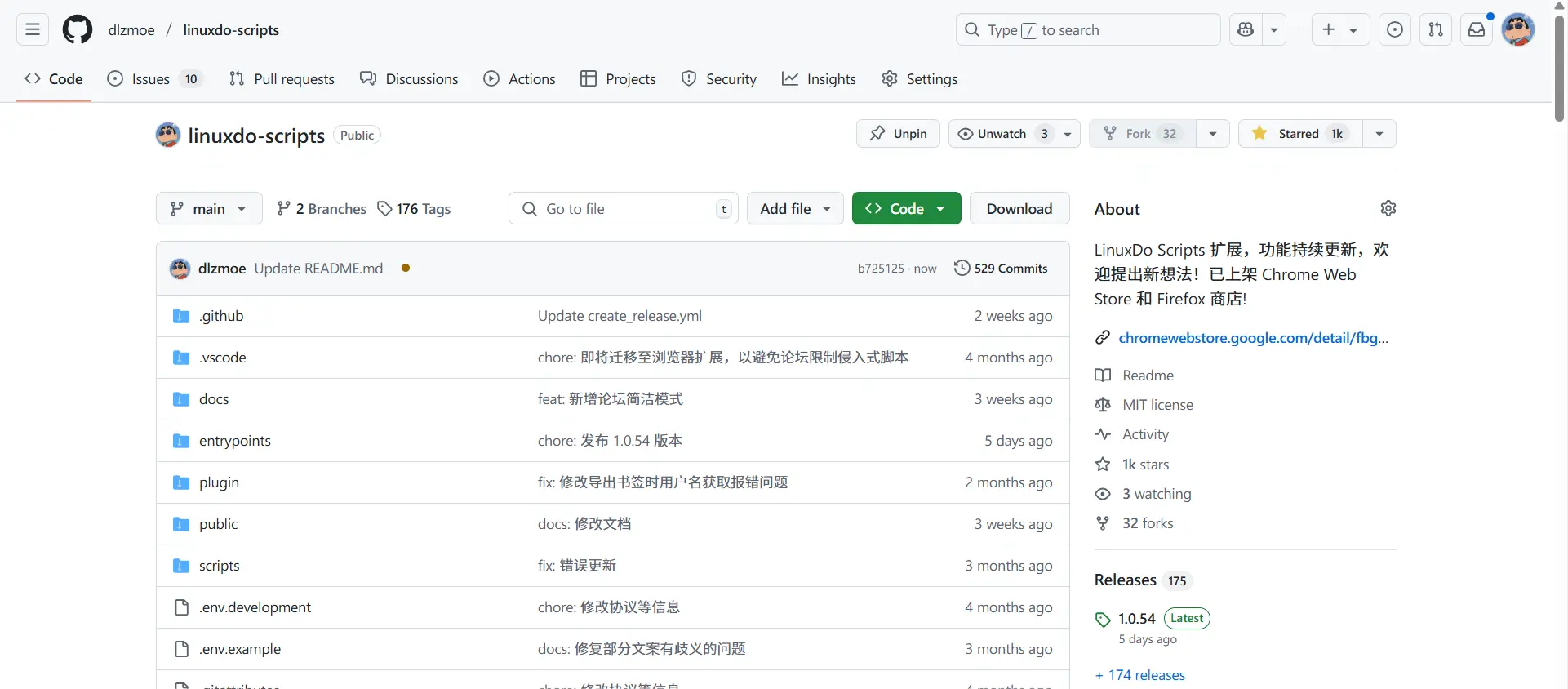1568x689 pixels.
Task: Open the user profile avatar menu
Action: coord(1518,30)
